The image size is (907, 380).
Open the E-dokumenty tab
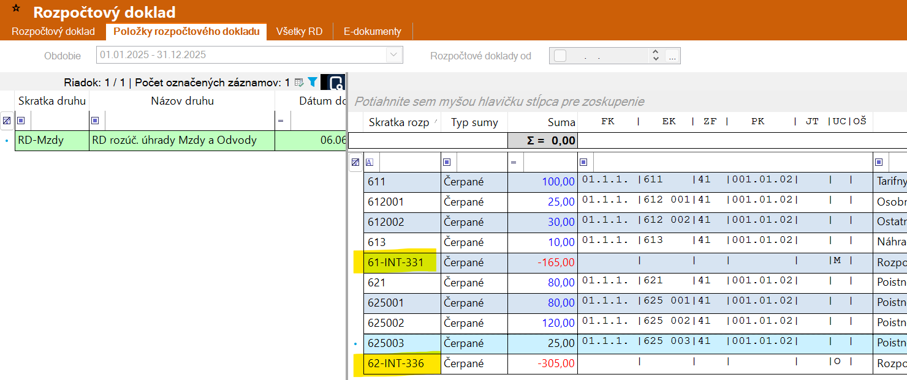coord(372,32)
